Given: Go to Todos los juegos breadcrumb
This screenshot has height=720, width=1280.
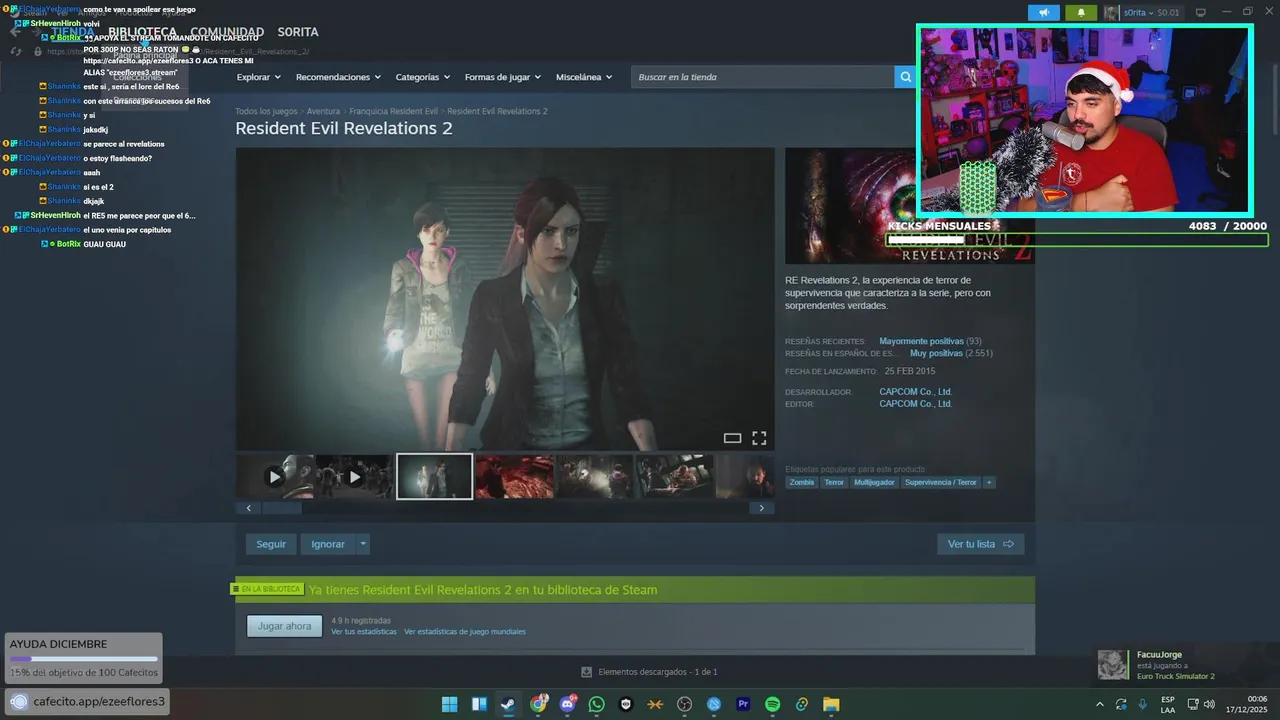Looking at the screenshot, I should pos(266,111).
